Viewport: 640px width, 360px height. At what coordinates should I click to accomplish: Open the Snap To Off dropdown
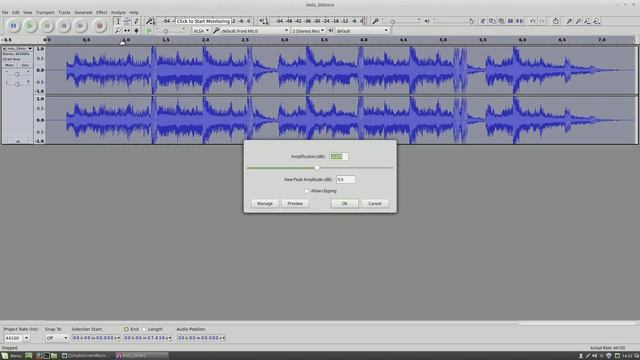point(56,338)
